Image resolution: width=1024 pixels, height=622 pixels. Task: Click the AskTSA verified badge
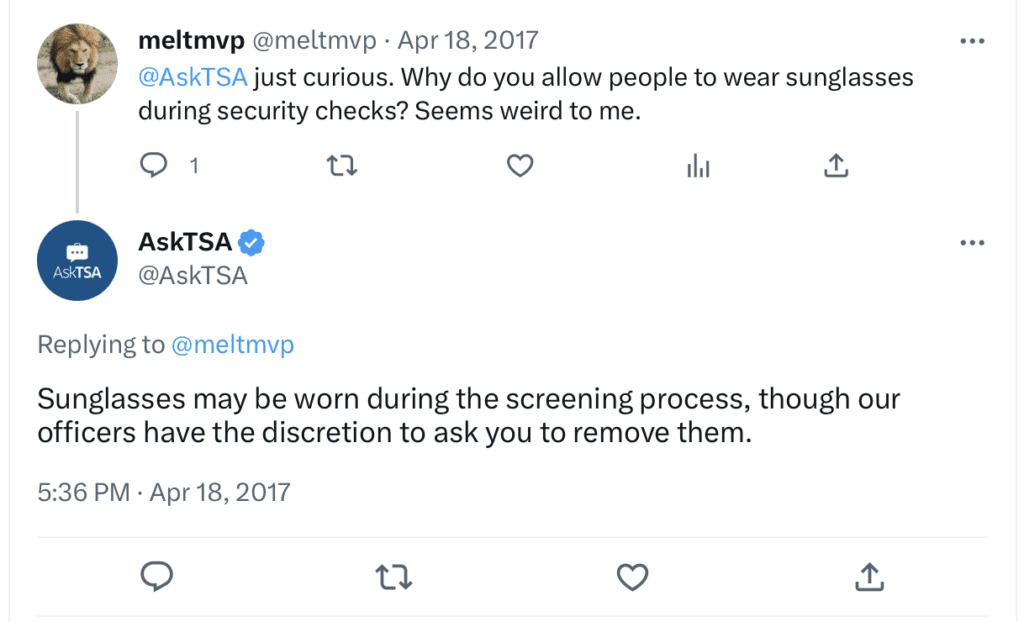pyautogui.click(x=251, y=242)
